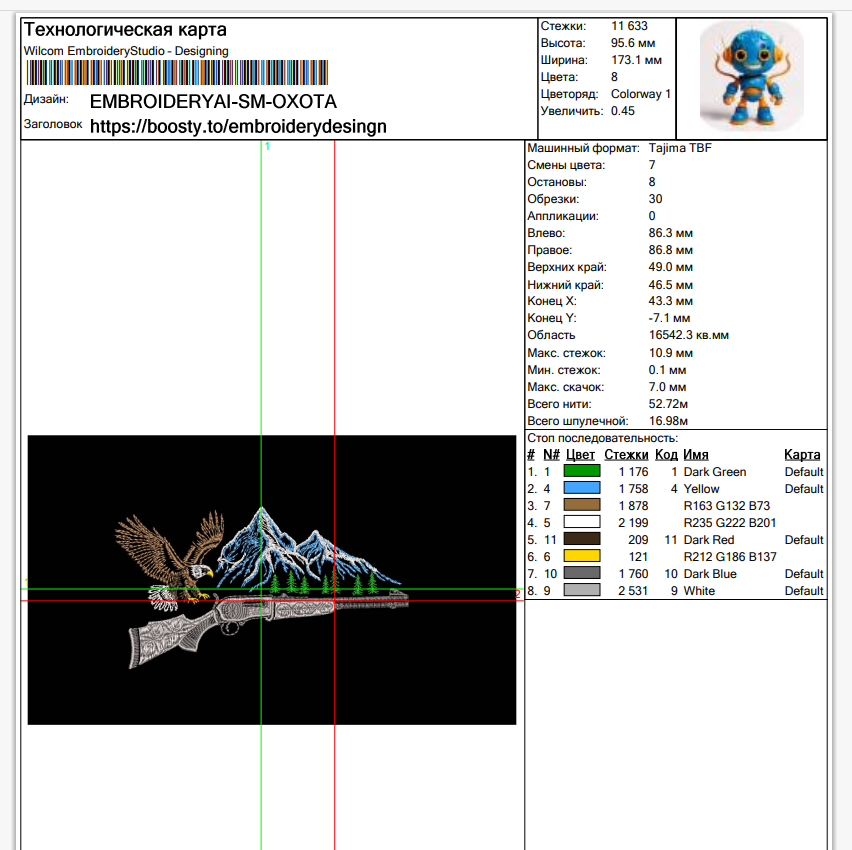Click the 'Имя' column header
The height and width of the screenshot is (850, 852).
coord(696,455)
